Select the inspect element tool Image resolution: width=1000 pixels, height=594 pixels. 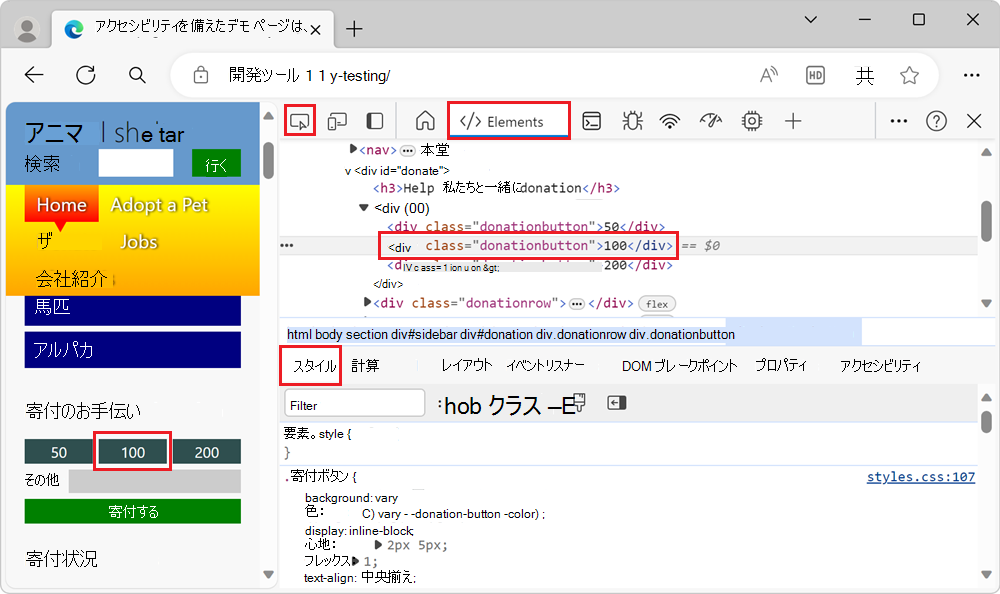coord(299,120)
